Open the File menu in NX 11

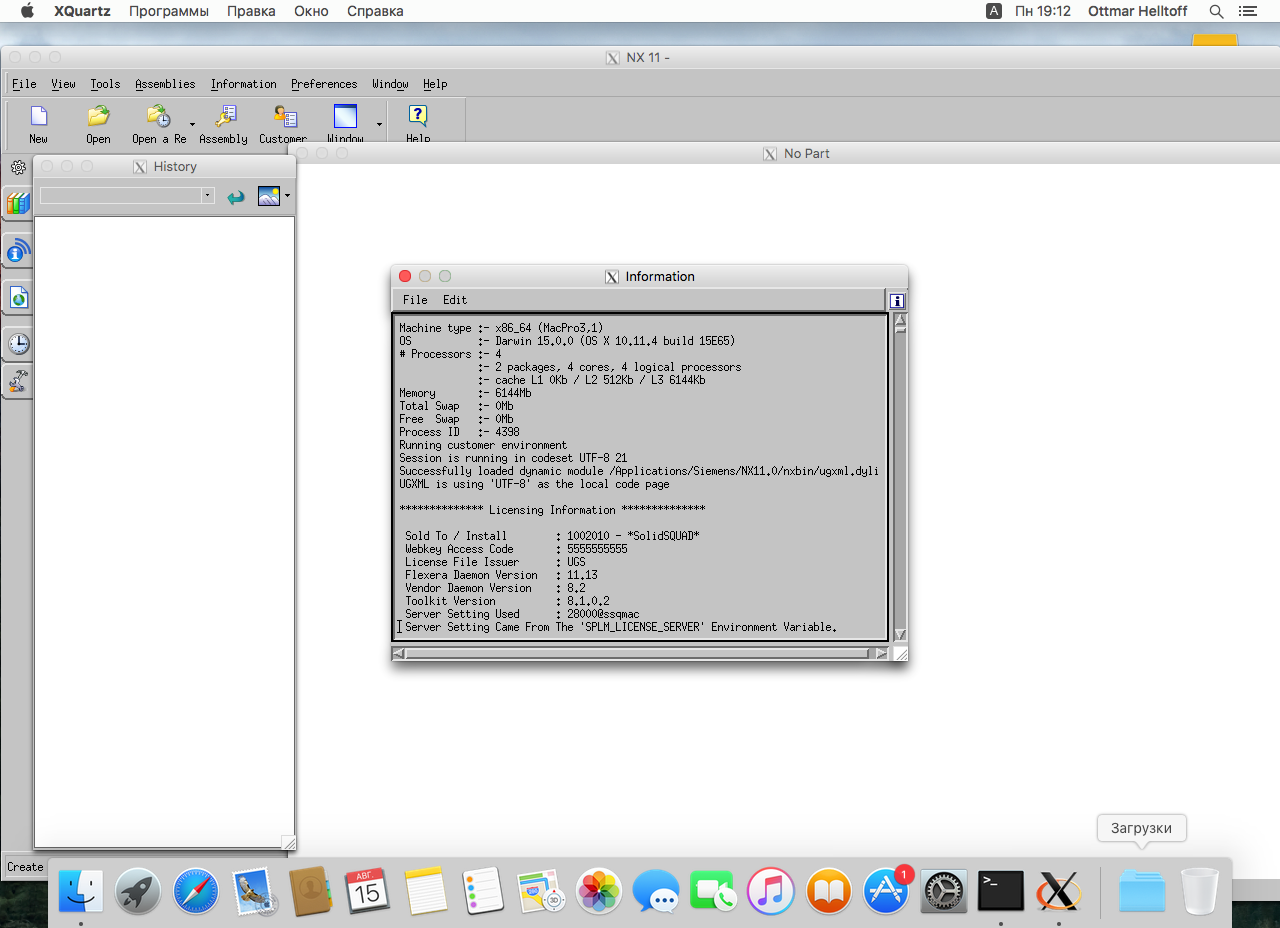[x=24, y=84]
